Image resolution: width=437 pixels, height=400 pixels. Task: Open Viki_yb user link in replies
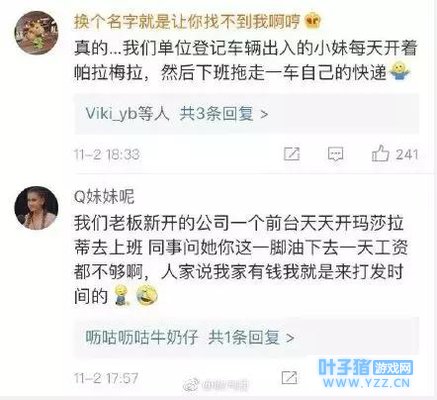[111, 114]
